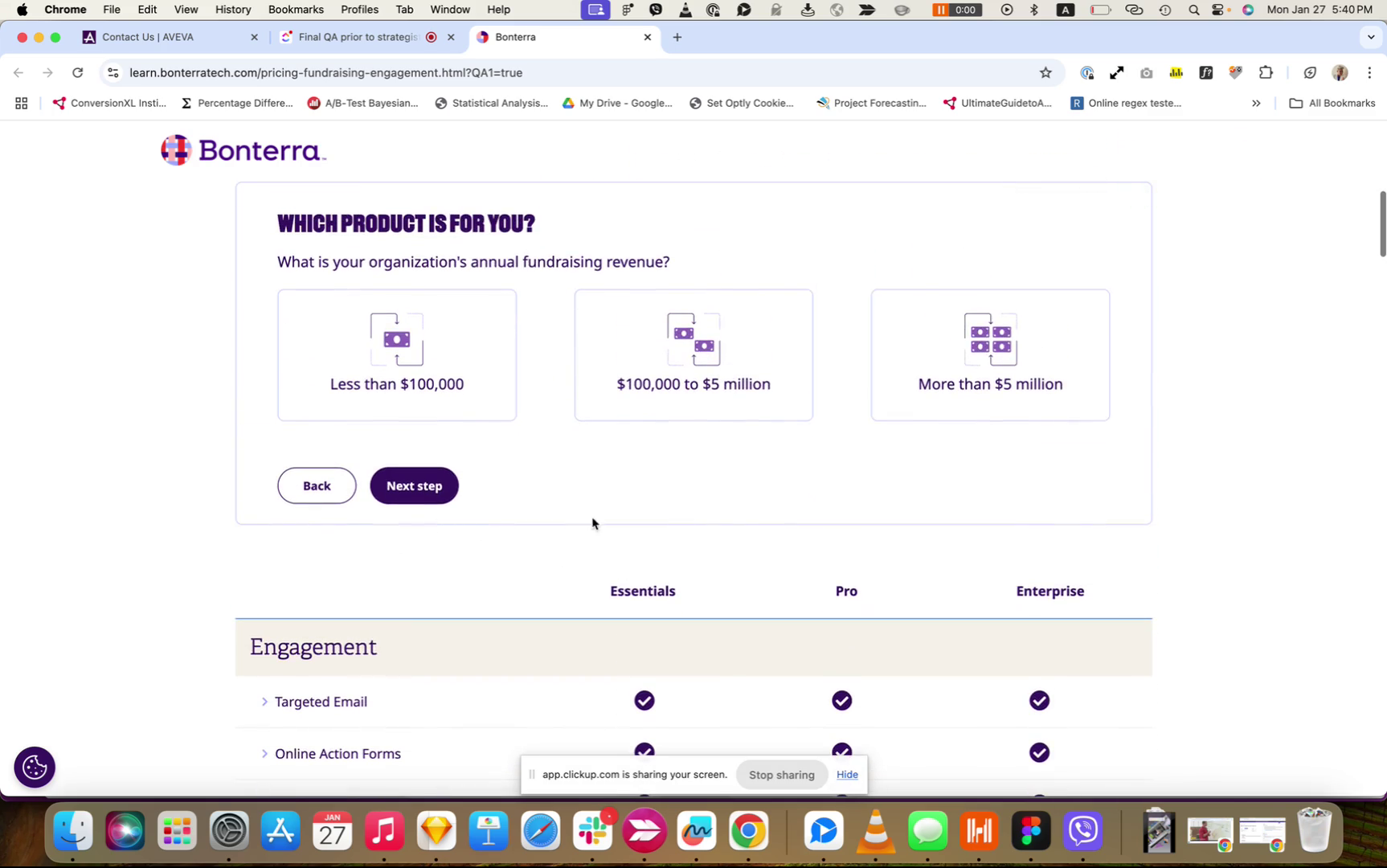Click the Essentials column header

pyautogui.click(x=643, y=592)
